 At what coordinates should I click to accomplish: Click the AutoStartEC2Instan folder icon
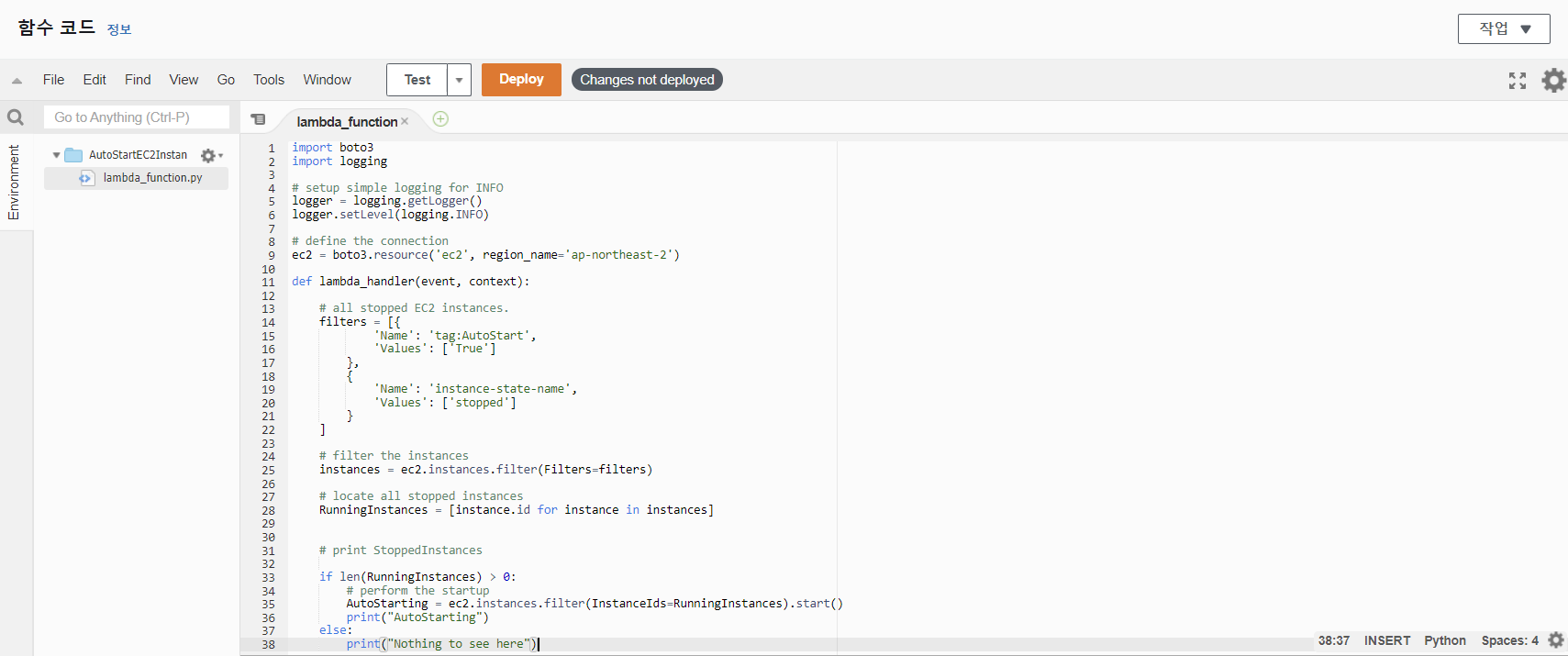pos(73,155)
